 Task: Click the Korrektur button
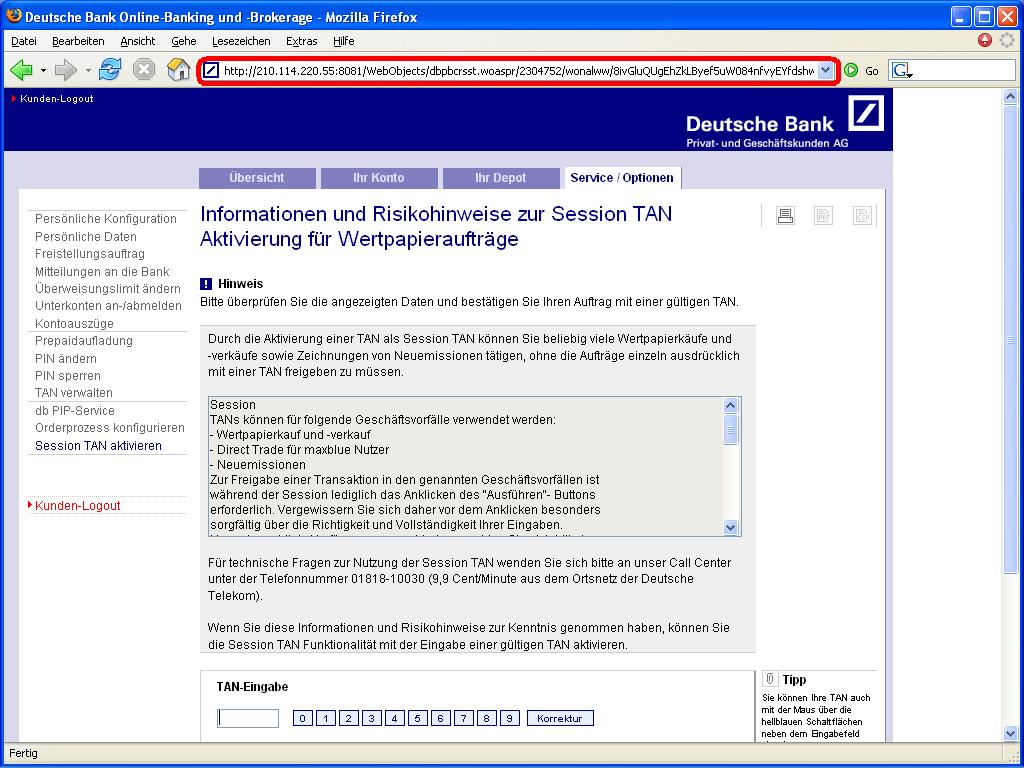pos(560,718)
